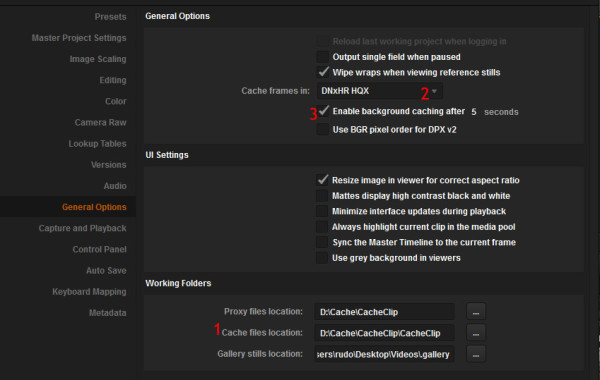Check Use grey background in viewers
The image size is (600, 380).
click(x=322, y=258)
